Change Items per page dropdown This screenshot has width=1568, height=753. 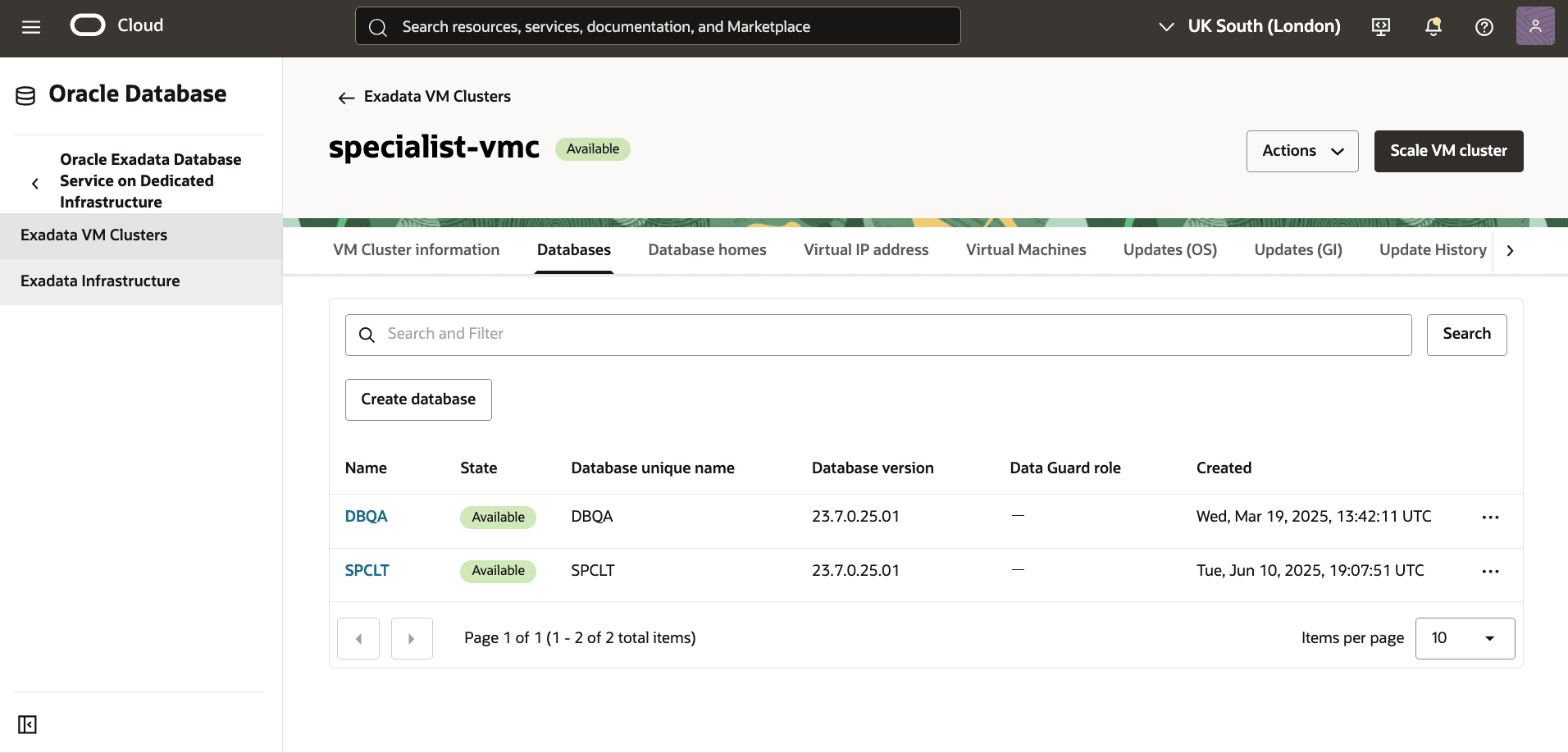click(1465, 638)
